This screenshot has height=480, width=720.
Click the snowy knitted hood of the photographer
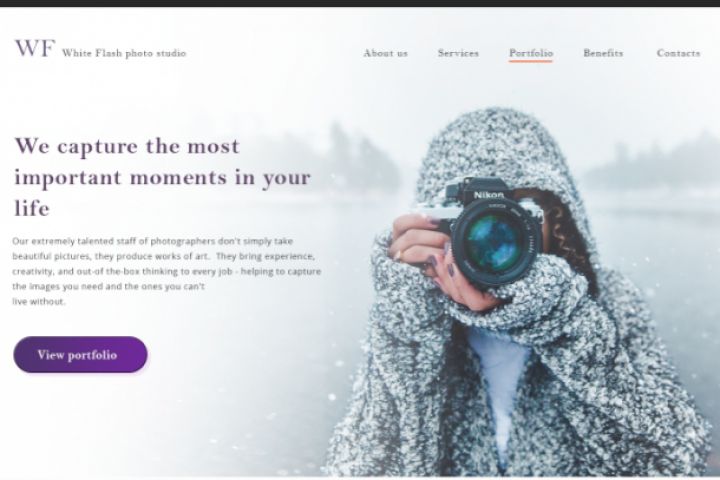coord(496,147)
